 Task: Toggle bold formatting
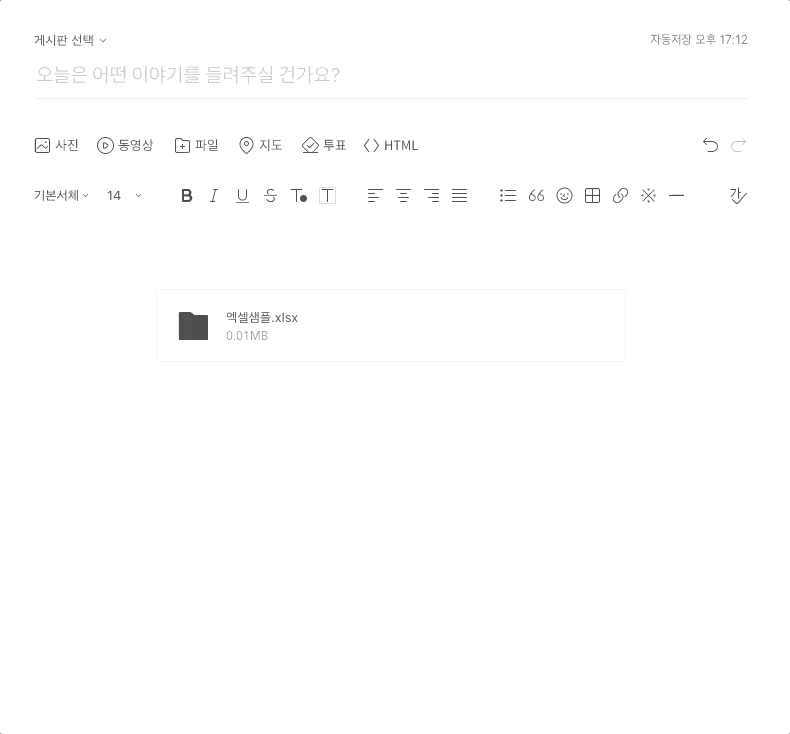coord(186,195)
